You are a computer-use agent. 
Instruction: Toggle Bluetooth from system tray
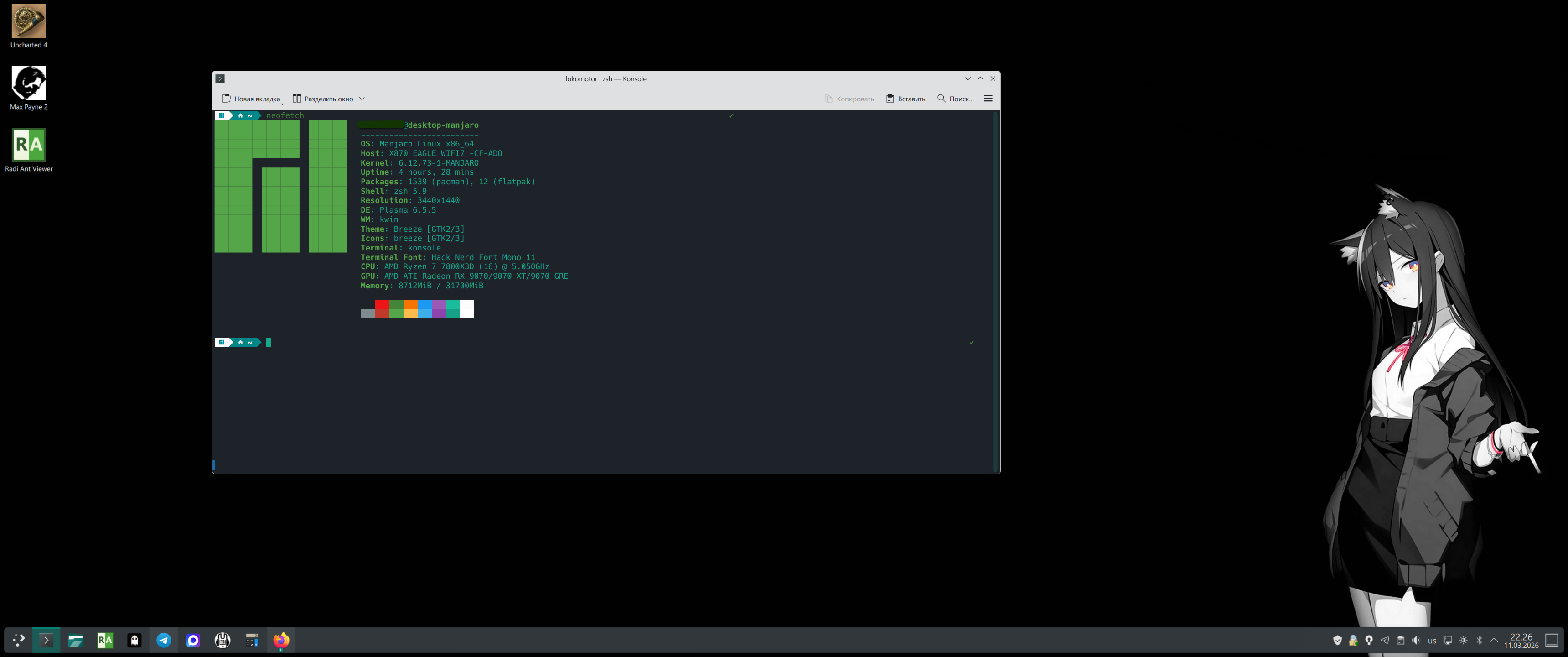pos(1479,640)
